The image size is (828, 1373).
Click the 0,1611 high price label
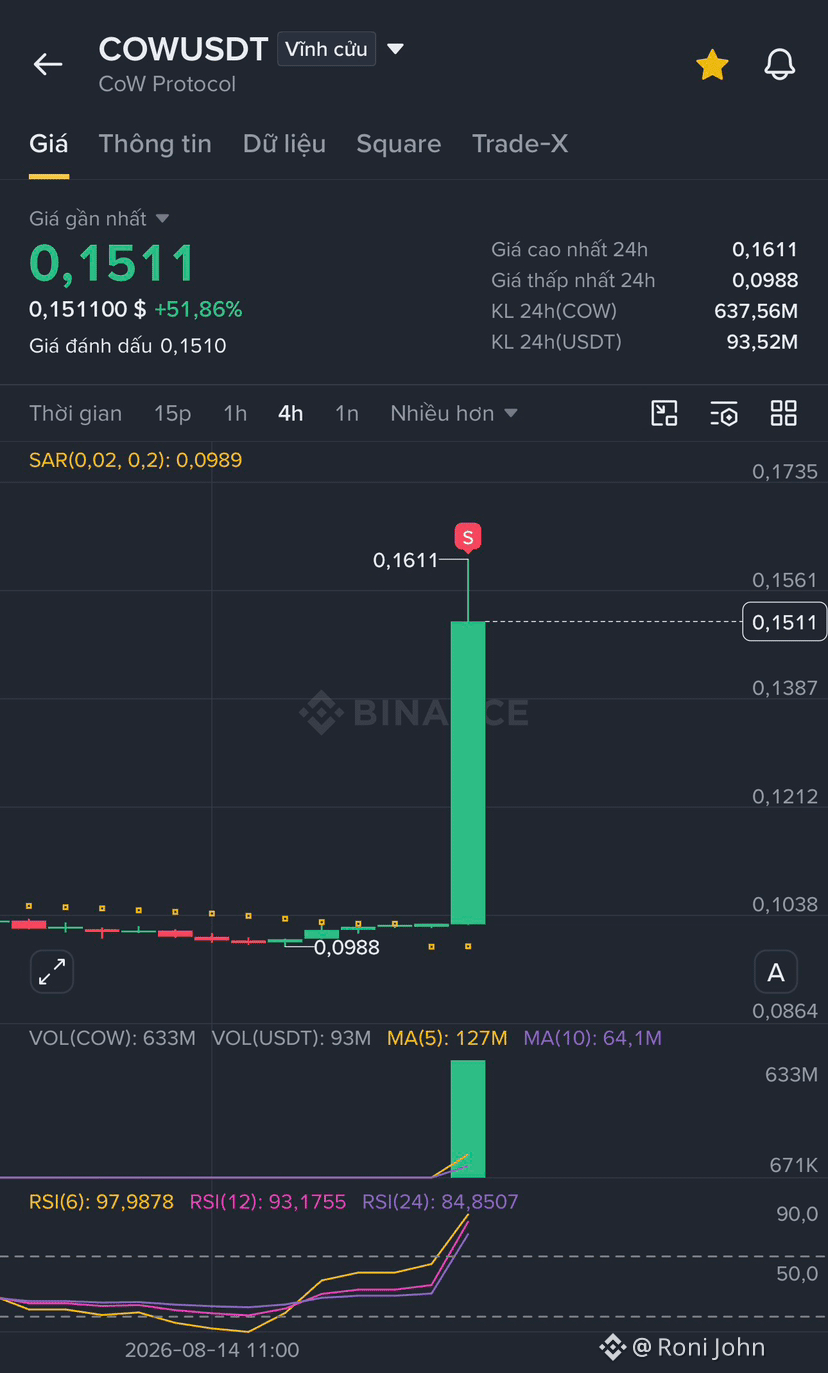[x=406, y=561]
